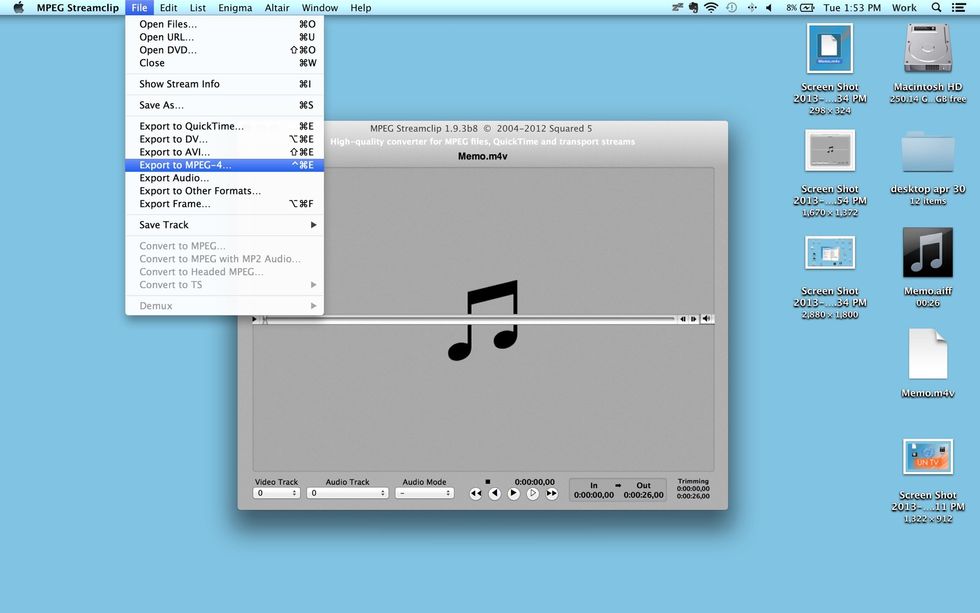This screenshot has height=613, width=980.
Task: Select Export to DV
Action: pyautogui.click(x=224, y=139)
